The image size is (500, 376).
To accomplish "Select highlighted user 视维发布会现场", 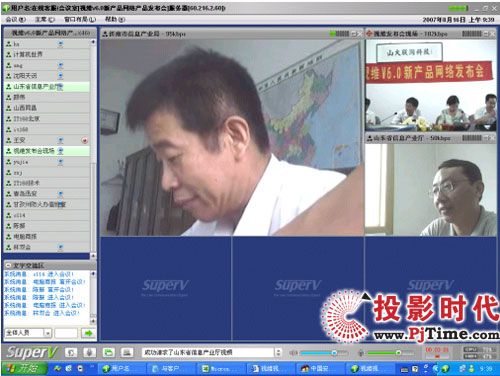I will [47, 151].
